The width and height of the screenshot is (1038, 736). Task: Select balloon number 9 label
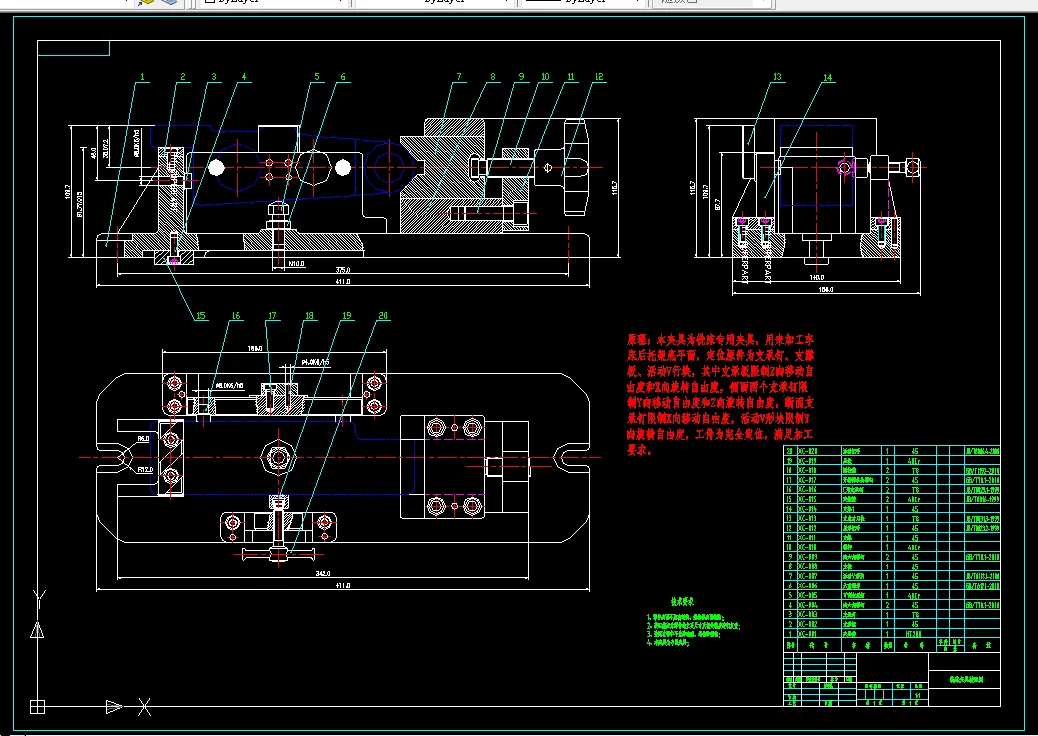pos(521,77)
